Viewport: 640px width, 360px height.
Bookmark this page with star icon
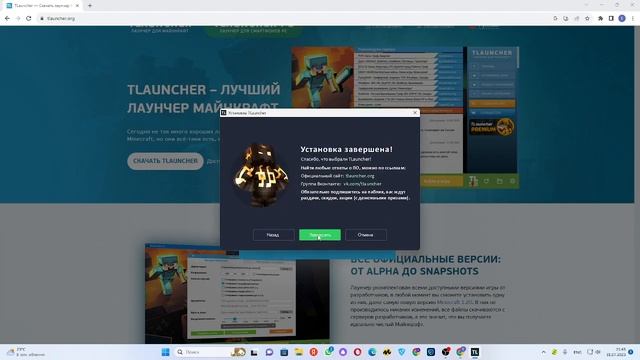(x=587, y=18)
